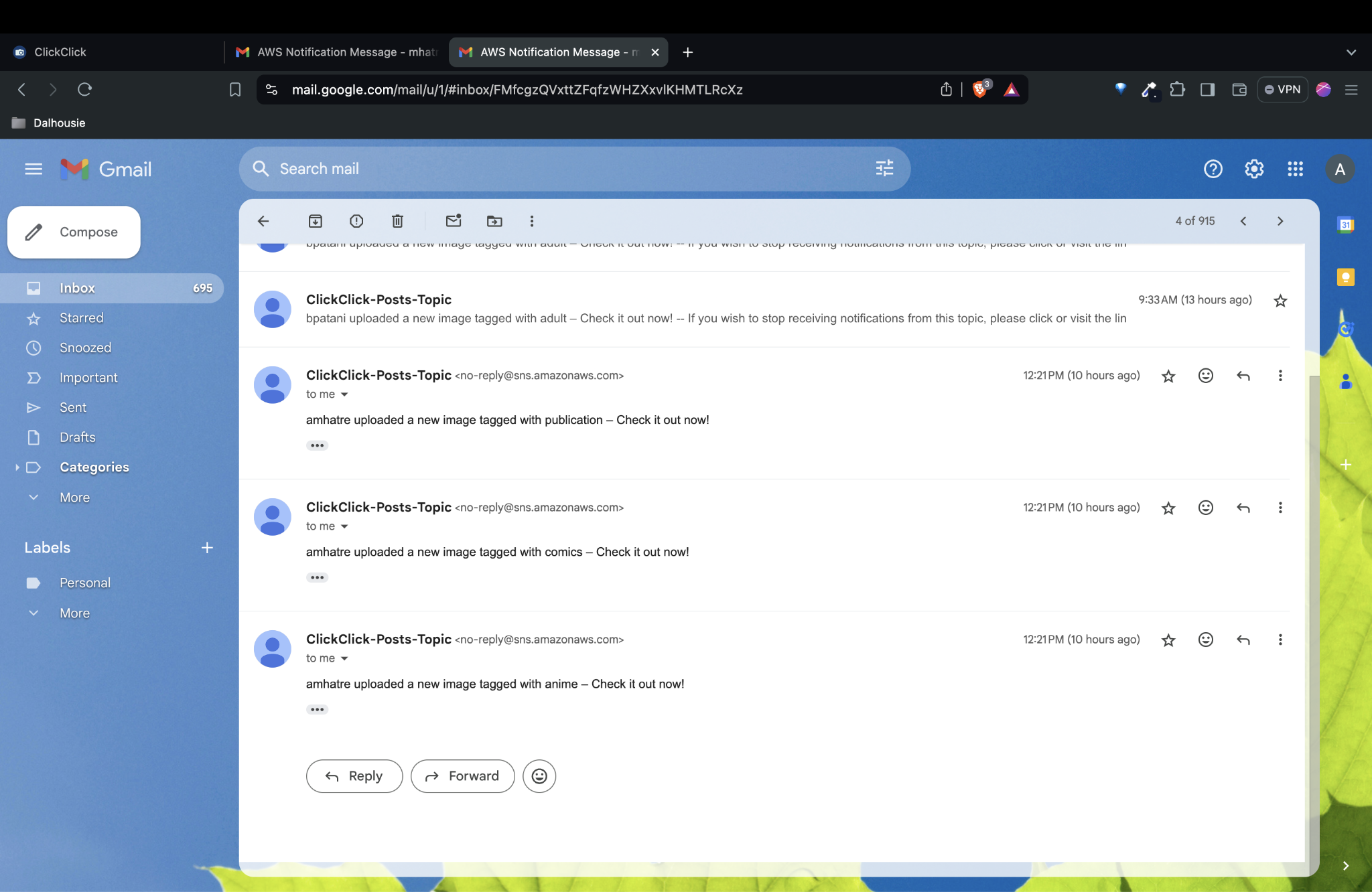The height and width of the screenshot is (892, 1372).
Task: Collapse the More labels section
Action: (x=33, y=613)
